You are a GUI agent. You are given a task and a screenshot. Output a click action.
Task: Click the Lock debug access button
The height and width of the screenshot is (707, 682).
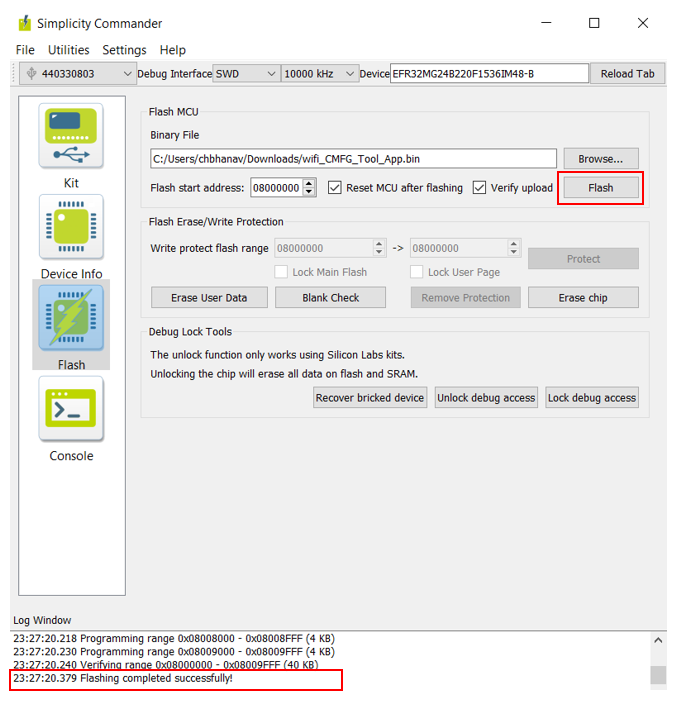tap(592, 398)
